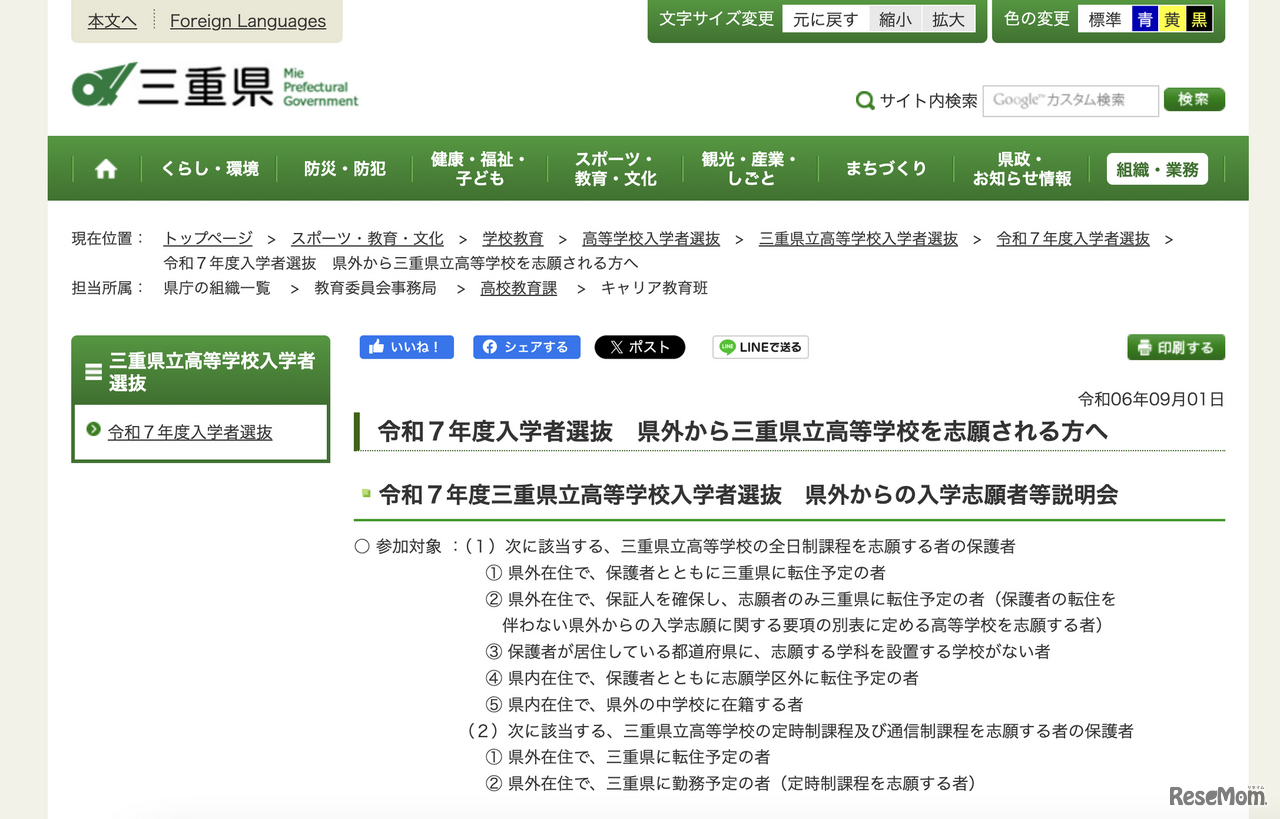Select the 組織・業務 tab
The width and height of the screenshot is (1280, 819).
(1156, 168)
